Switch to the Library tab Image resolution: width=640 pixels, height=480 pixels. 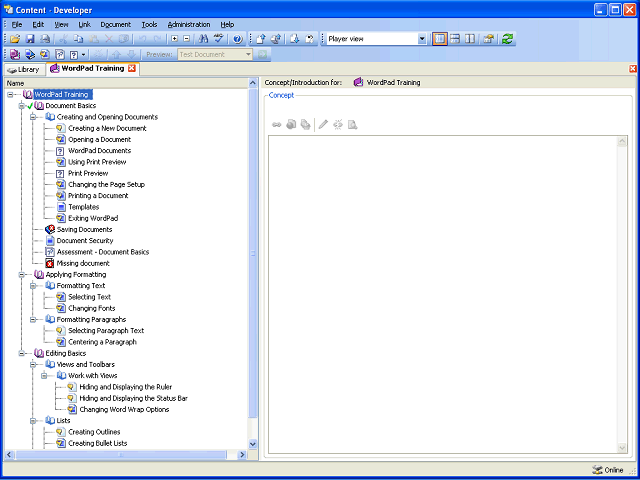24,69
